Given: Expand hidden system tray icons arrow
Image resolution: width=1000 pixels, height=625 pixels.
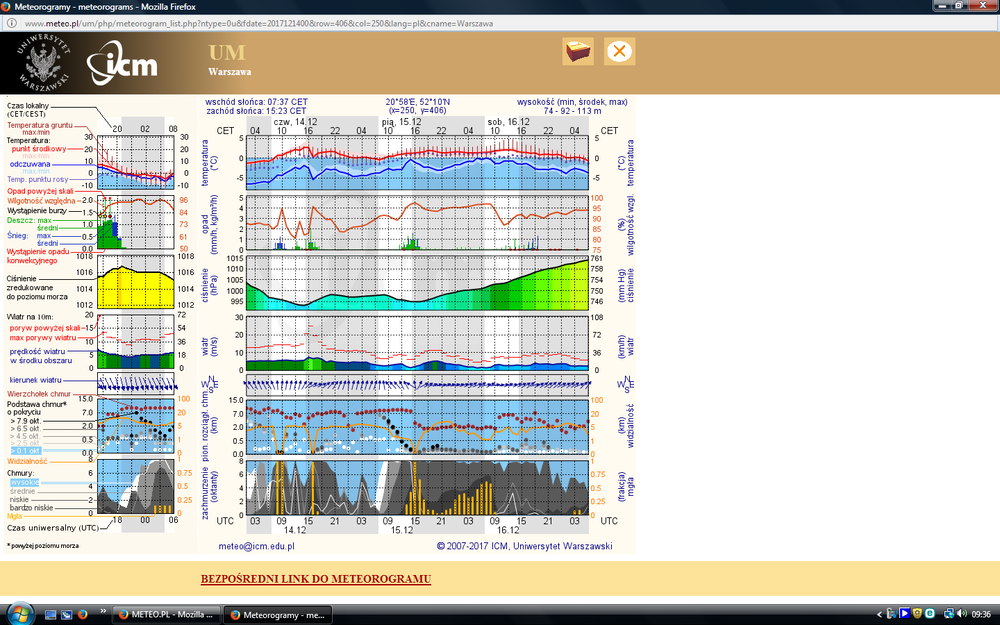Looking at the screenshot, I should click(879, 614).
